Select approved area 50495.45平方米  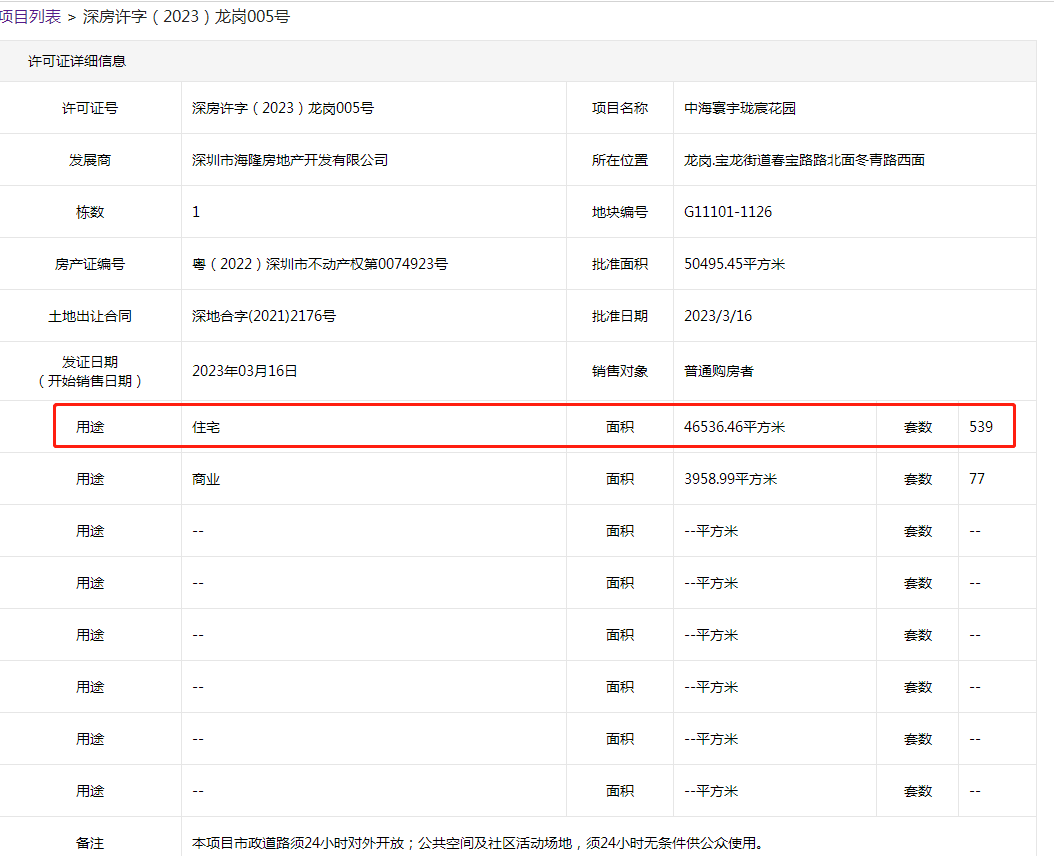(x=735, y=264)
